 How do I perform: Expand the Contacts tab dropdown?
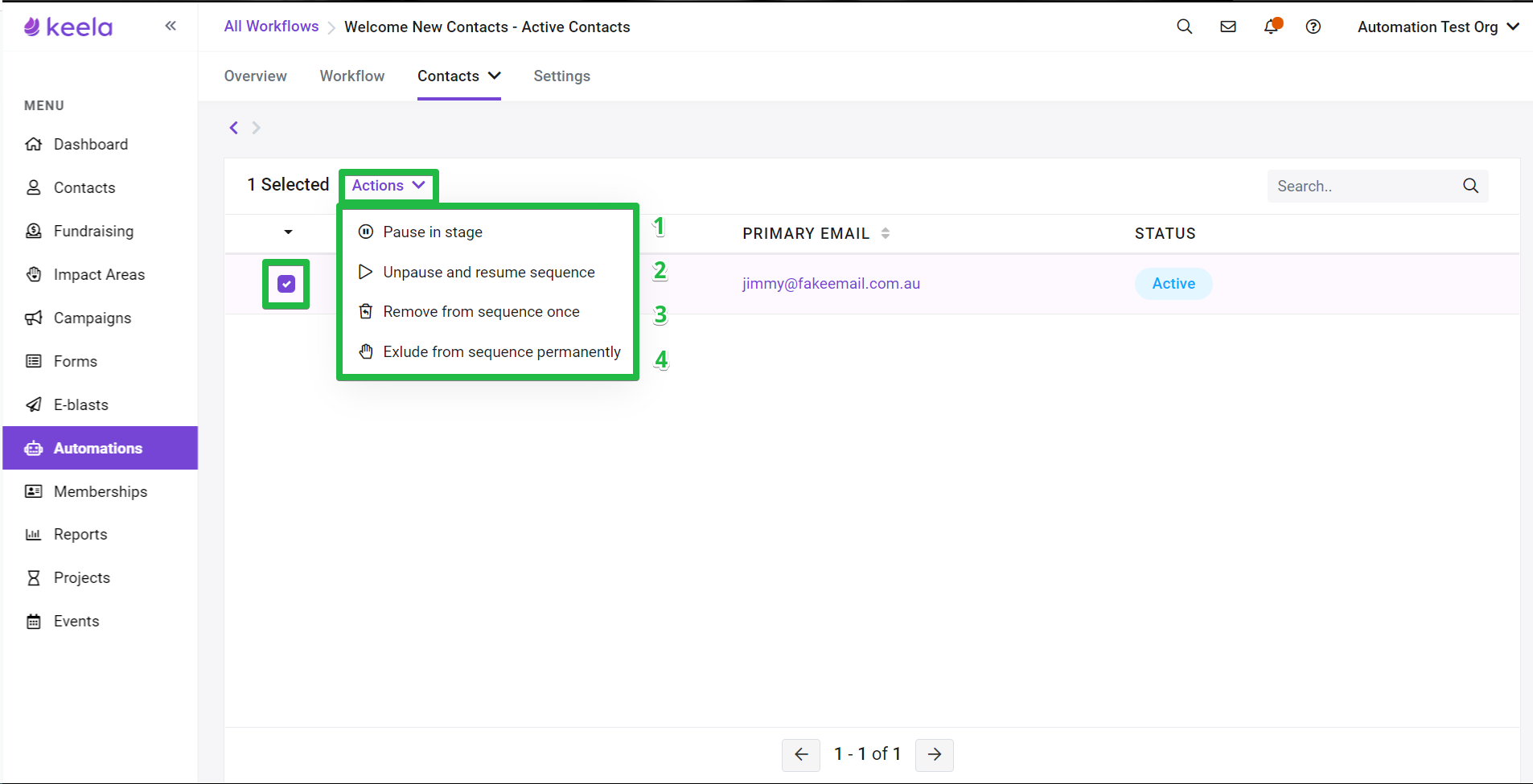[459, 76]
